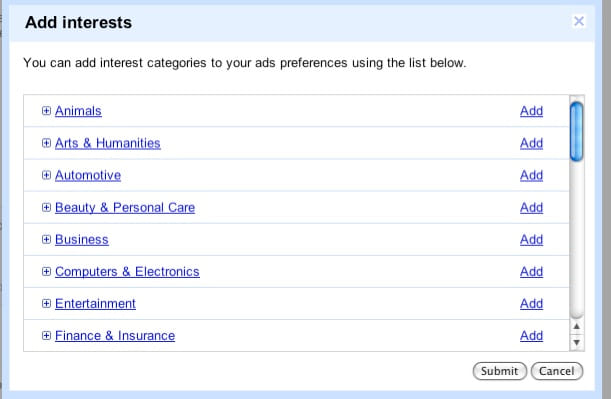Image resolution: width=611 pixels, height=399 pixels.
Task: Submit the selected interests
Action: [500, 371]
